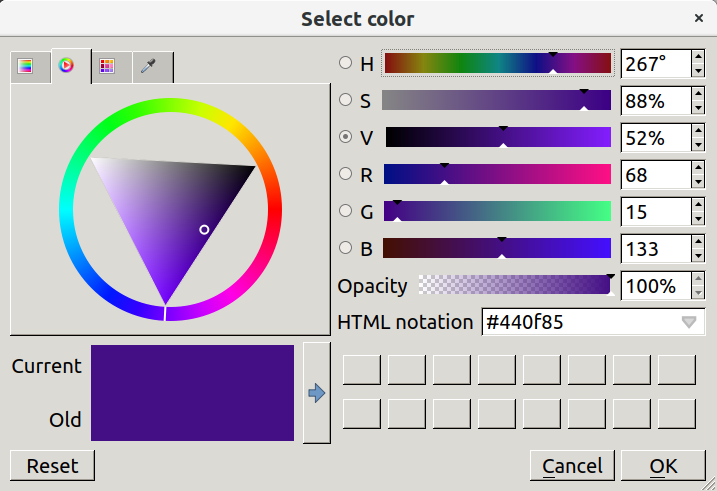
Task: Open the HTML notation dropdown arrow
Action: click(689, 322)
